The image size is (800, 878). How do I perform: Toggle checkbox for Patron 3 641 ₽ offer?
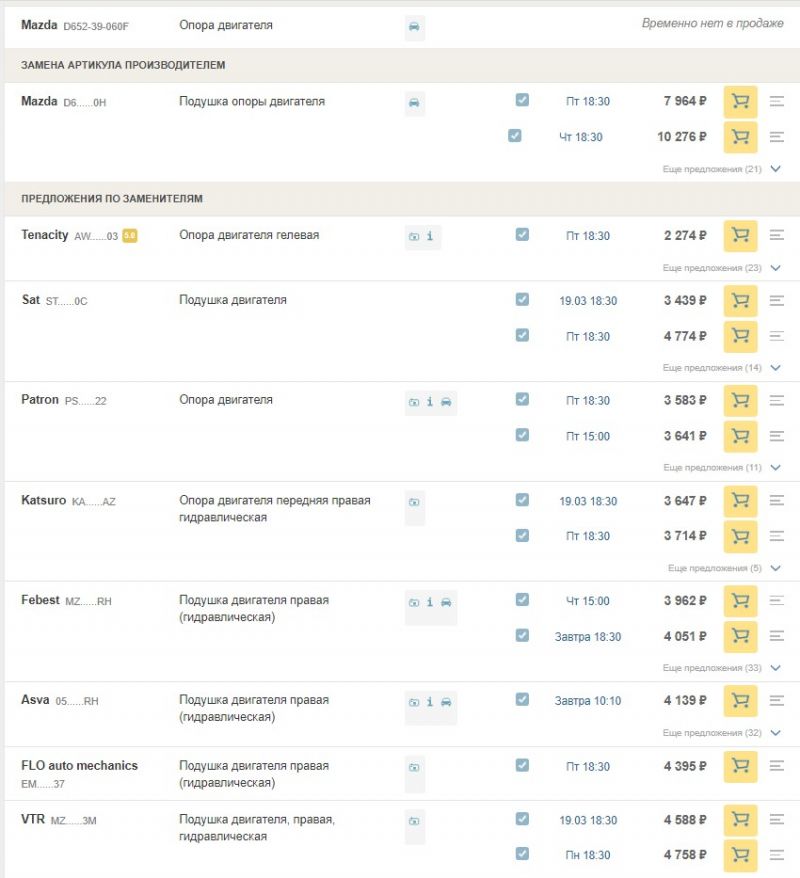click(522, 435)
